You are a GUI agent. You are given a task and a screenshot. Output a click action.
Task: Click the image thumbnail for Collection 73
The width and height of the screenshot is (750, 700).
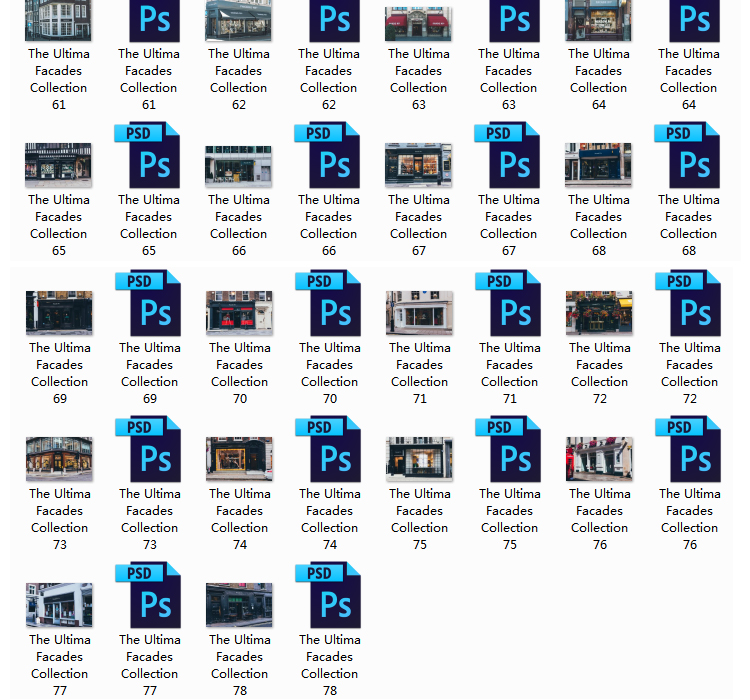59,459
